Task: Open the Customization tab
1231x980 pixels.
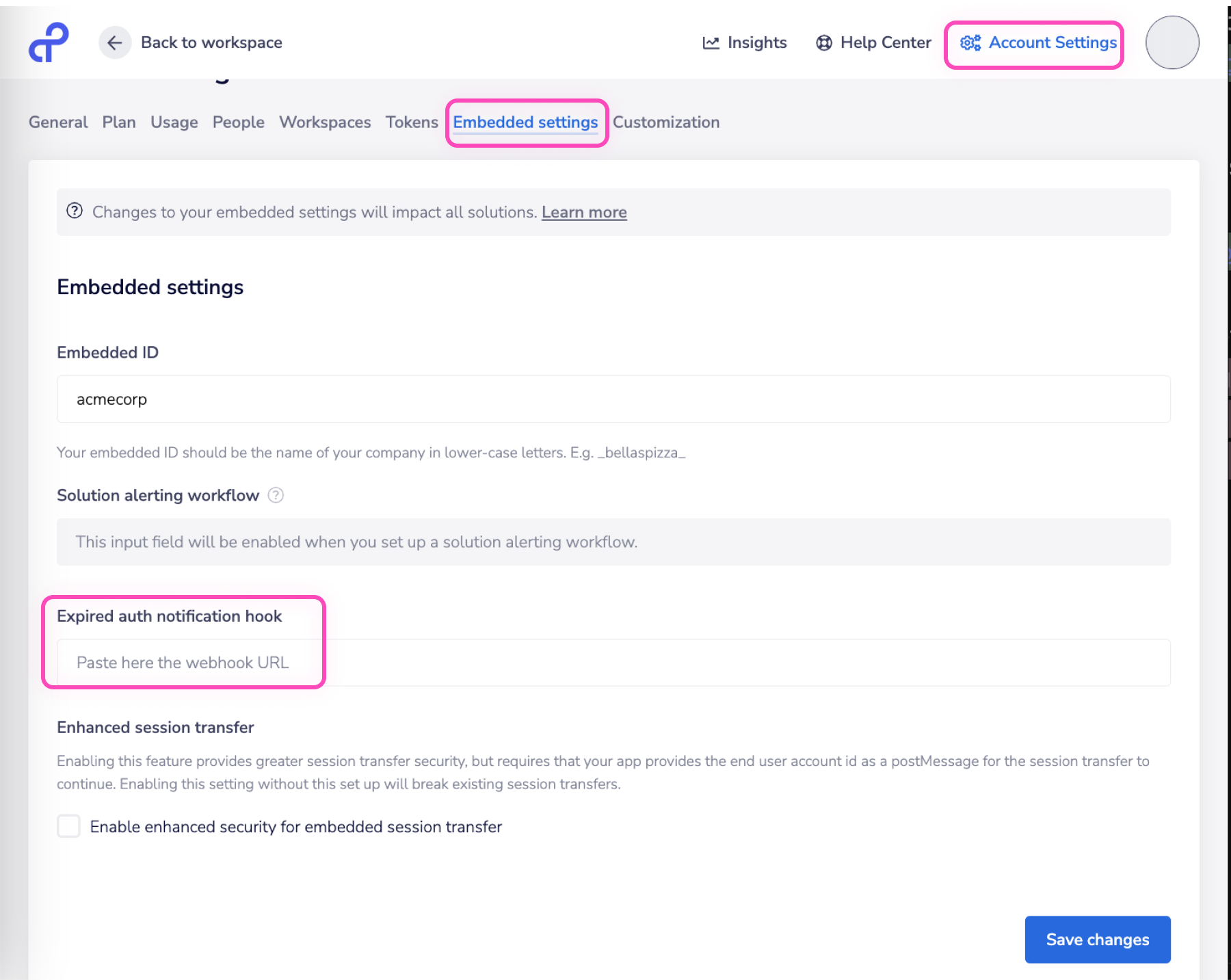Action: pyautogui.click(x=665, y=122)
